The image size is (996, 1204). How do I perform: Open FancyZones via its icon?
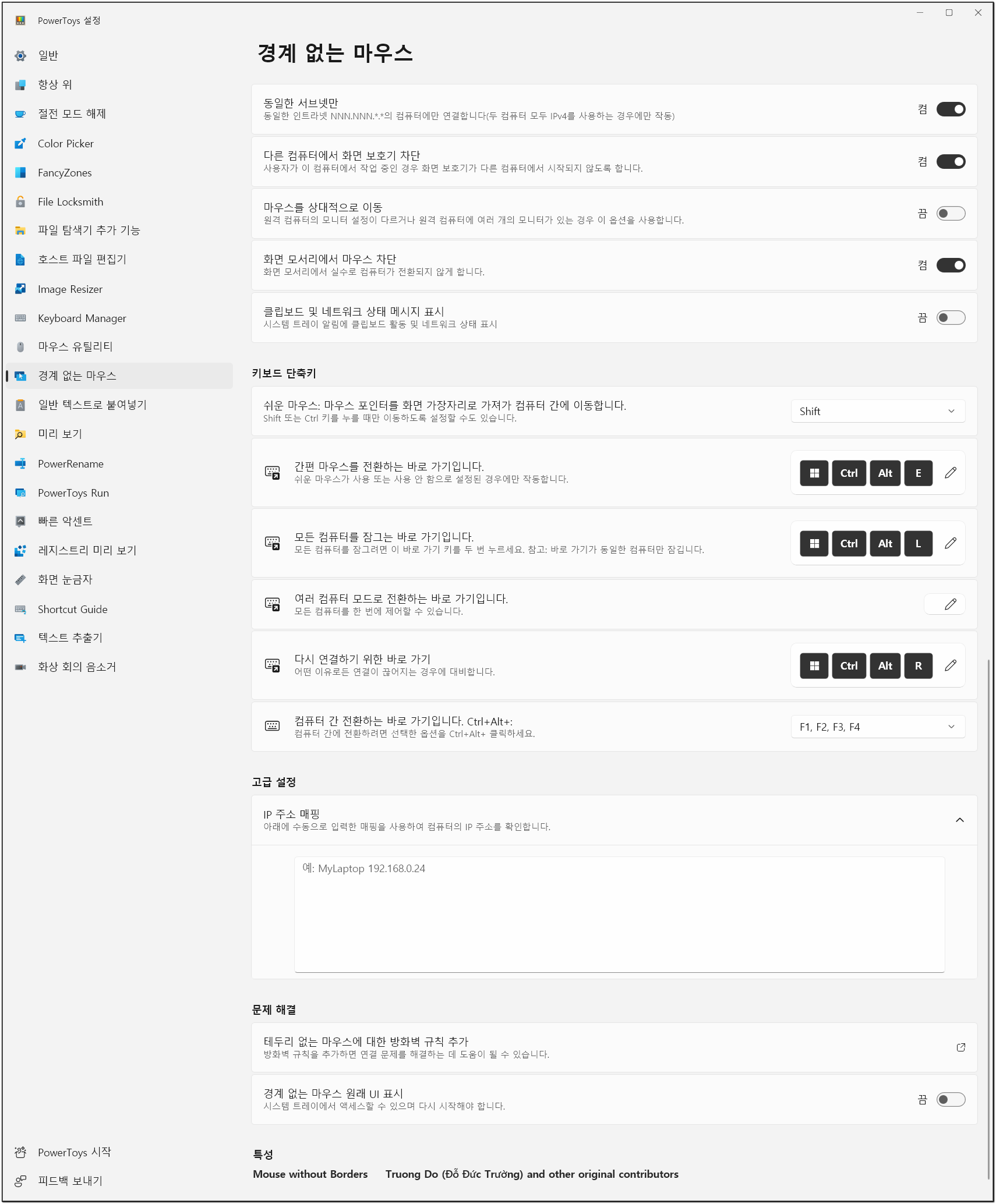pos(20,172)
